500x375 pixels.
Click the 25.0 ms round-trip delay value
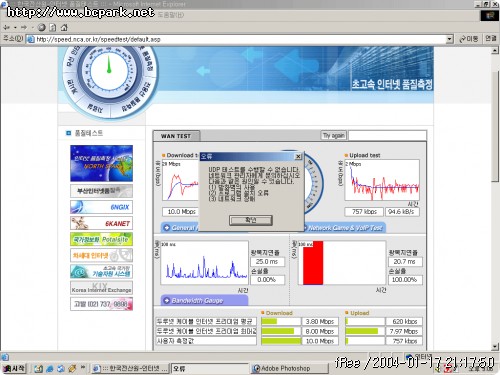tap(267, 262)
